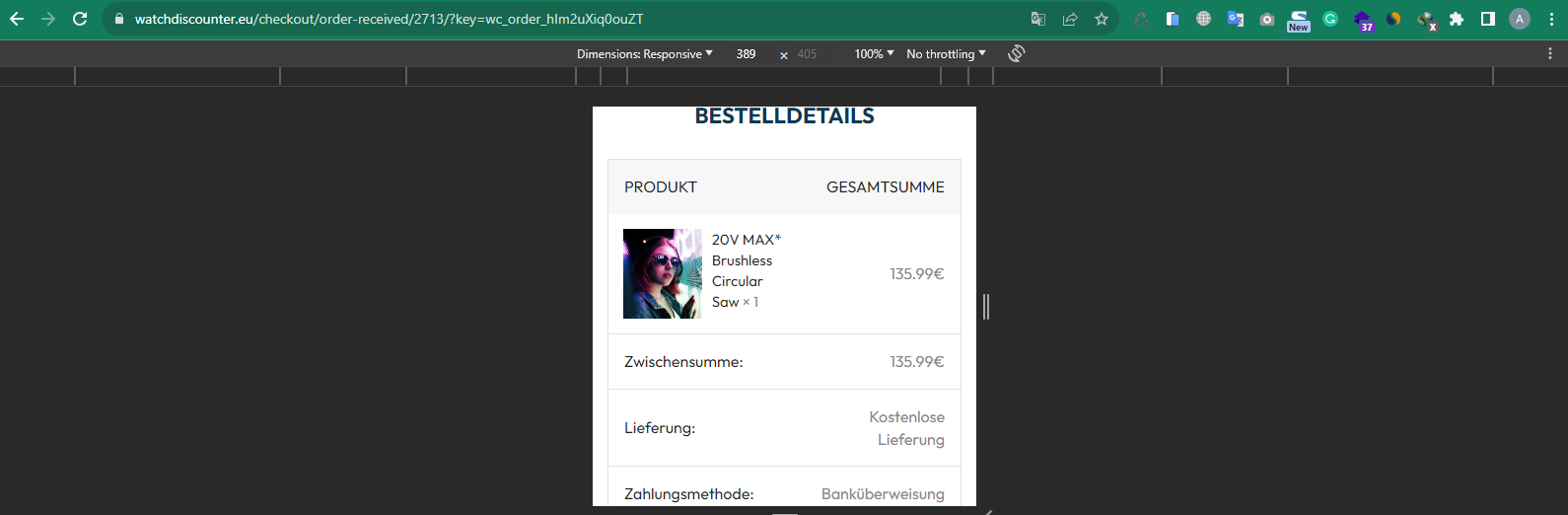
Task: Share this page icon
Action: (x=1070, y=19)
